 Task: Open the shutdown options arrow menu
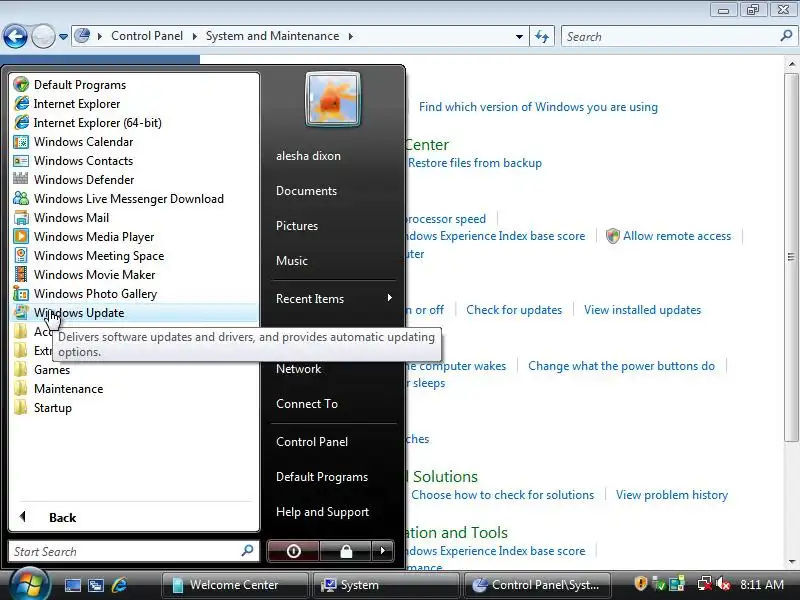click(x=383, y=551)
